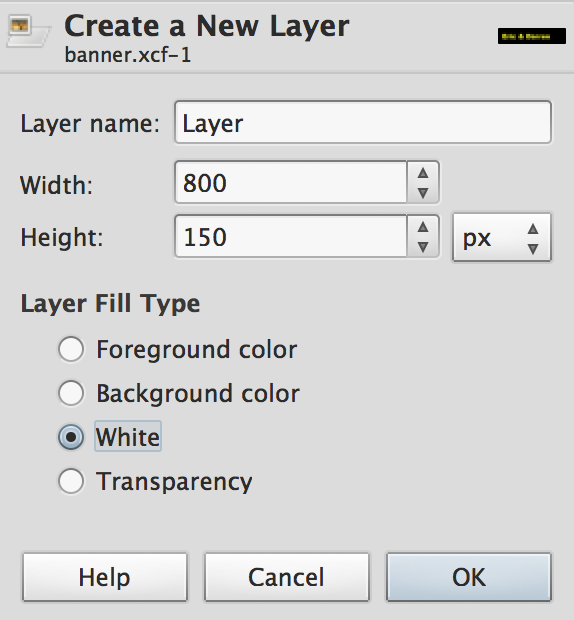Click the Foreground color option label
Screen dimensions: 574x620
coord(196,350)
